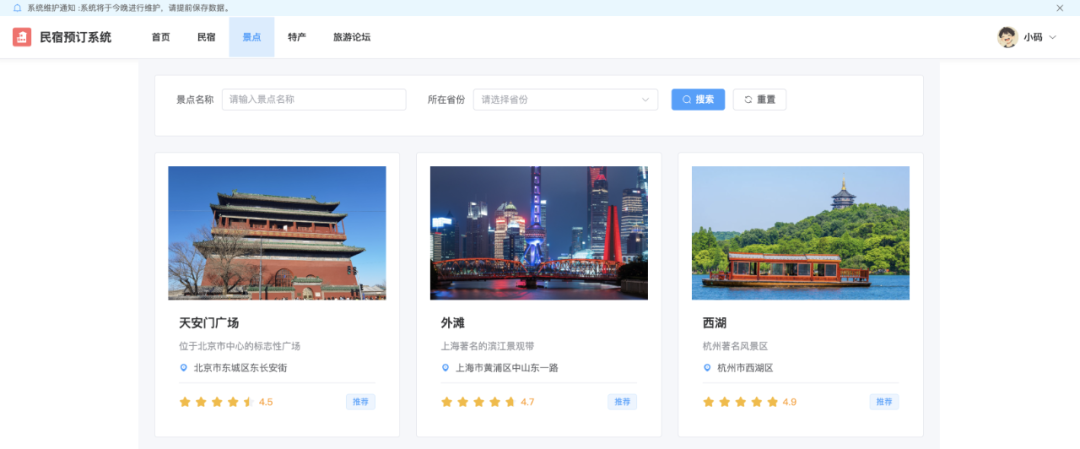Click the 4.5 rating value
The height and width of the screenshot is (449, 1080).
266,401
